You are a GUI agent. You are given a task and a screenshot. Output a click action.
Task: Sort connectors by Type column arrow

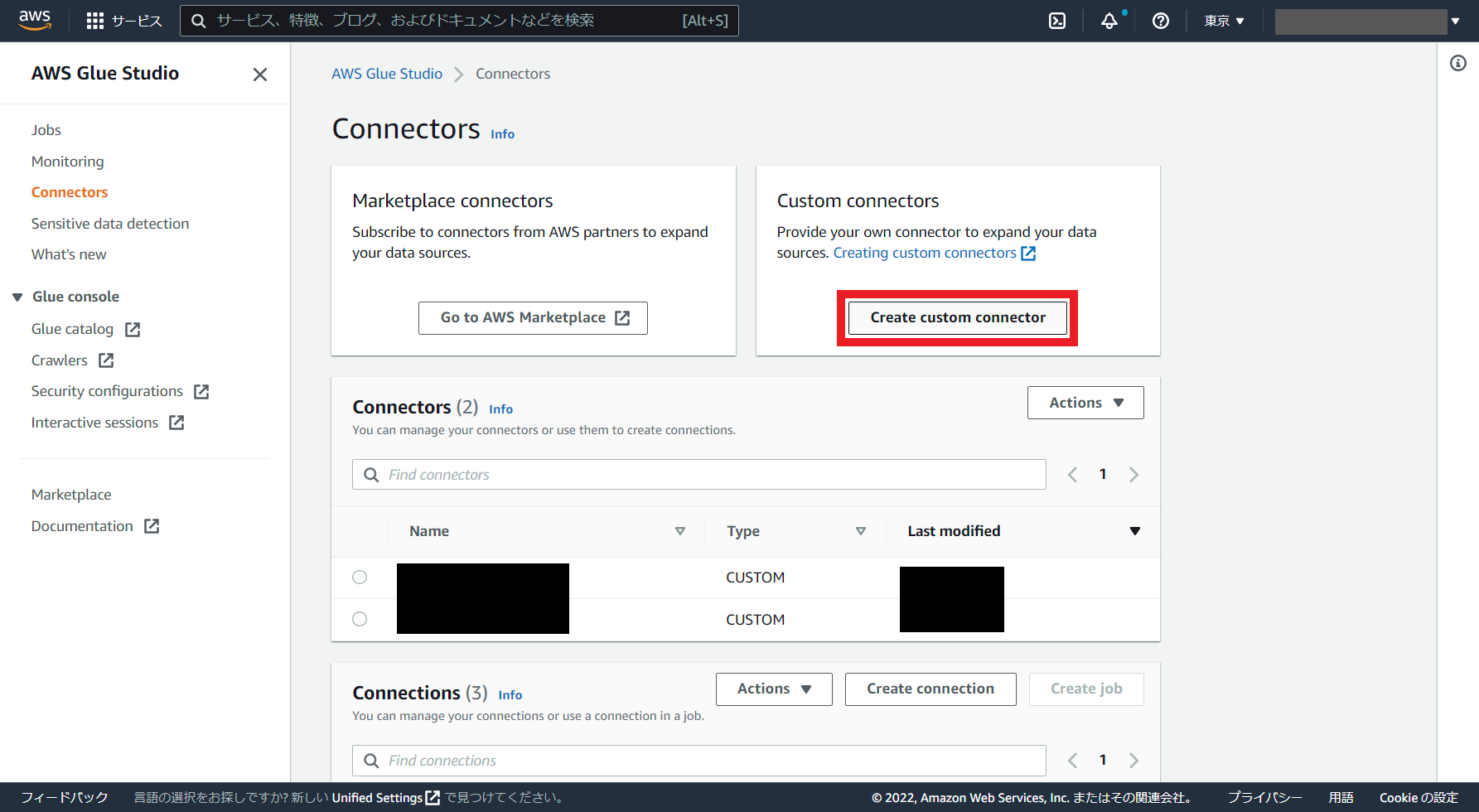[861, 531]
